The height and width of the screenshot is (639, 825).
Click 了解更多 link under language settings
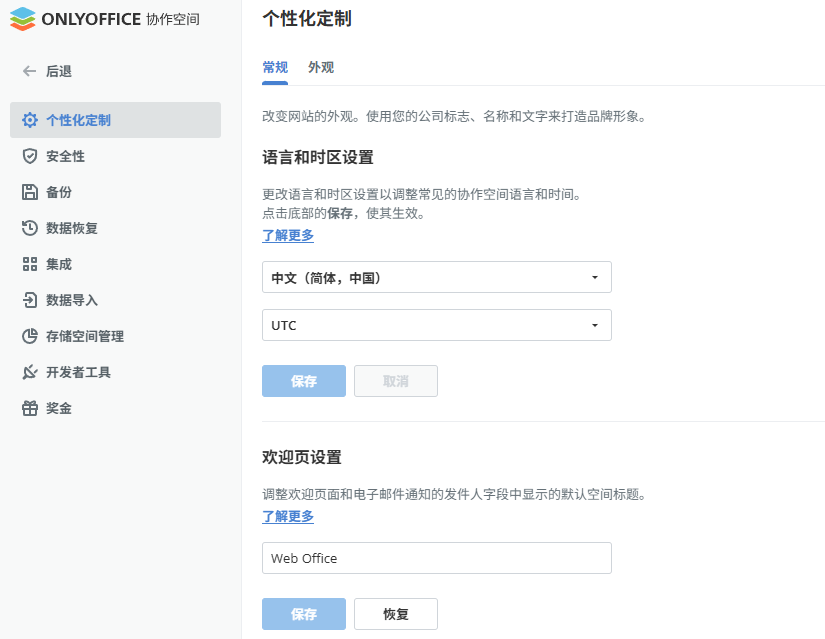tap(288, 235)
